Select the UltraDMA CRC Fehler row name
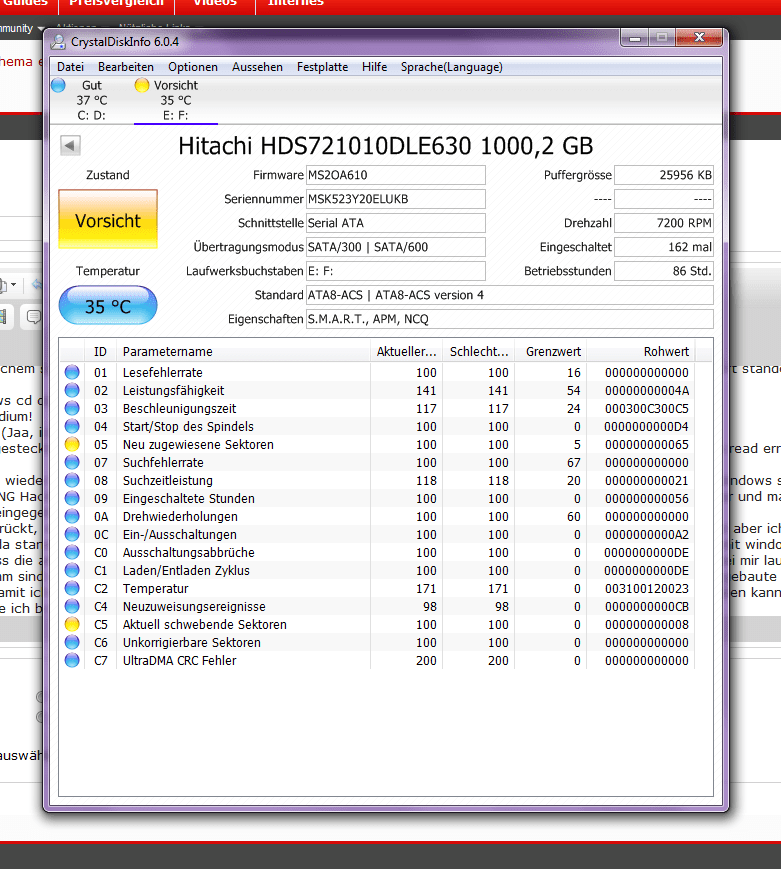The image size is (781, 877). [x=180, y=661]
